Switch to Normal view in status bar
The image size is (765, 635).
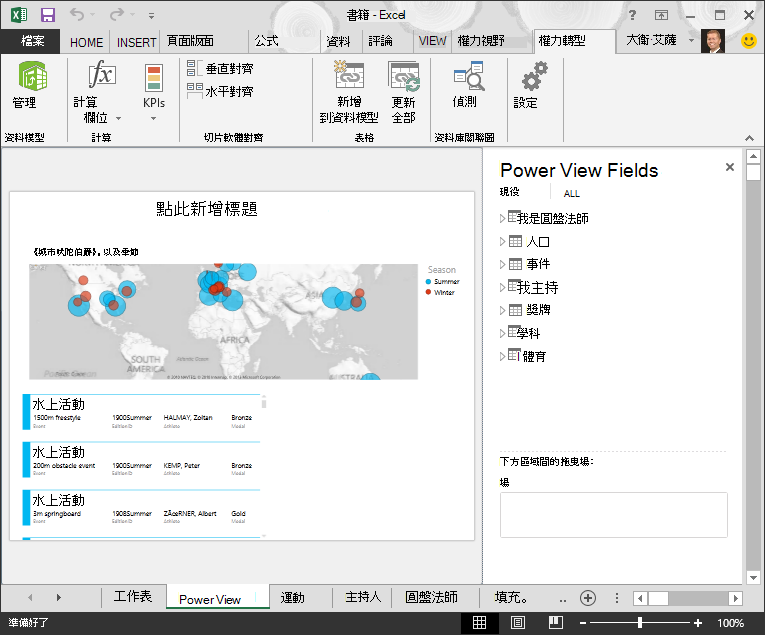point(480,623)
